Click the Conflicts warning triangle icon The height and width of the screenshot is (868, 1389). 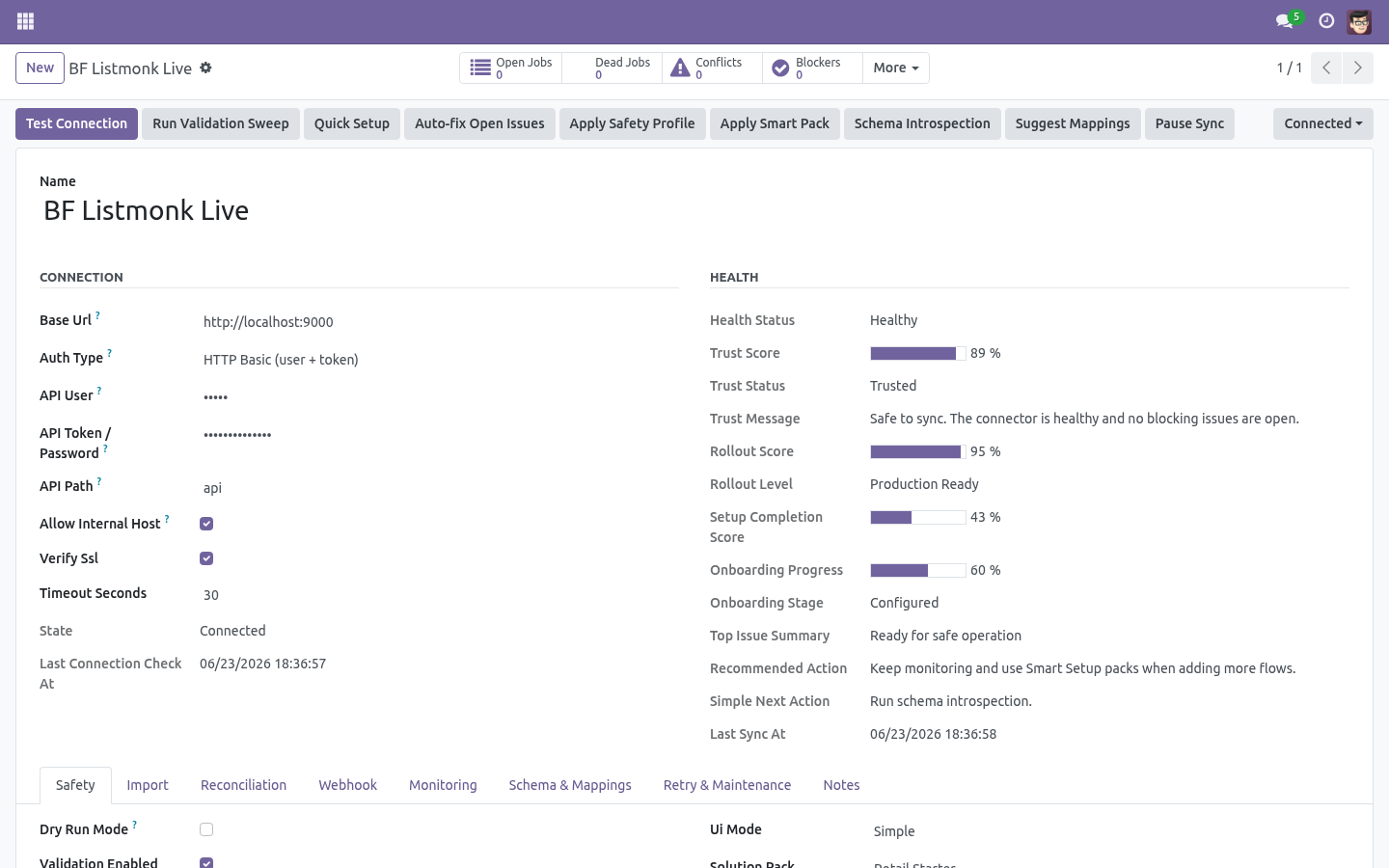point(680,68)
